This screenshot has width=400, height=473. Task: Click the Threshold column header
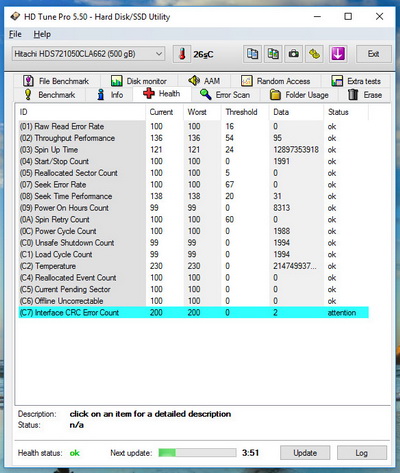pyautogui.click(x=245, y=112)
